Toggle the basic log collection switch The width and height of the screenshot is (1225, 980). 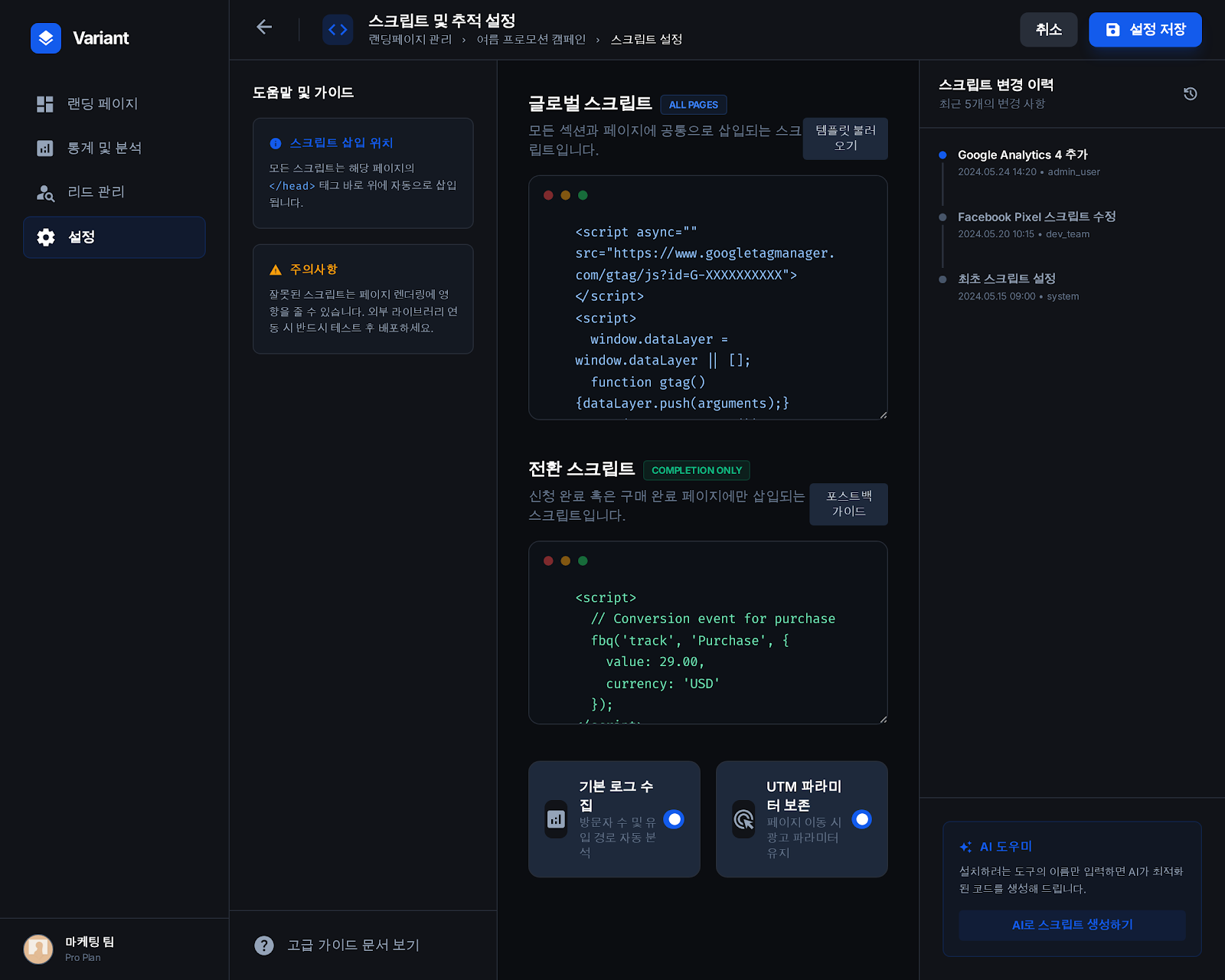click(674, 819)
